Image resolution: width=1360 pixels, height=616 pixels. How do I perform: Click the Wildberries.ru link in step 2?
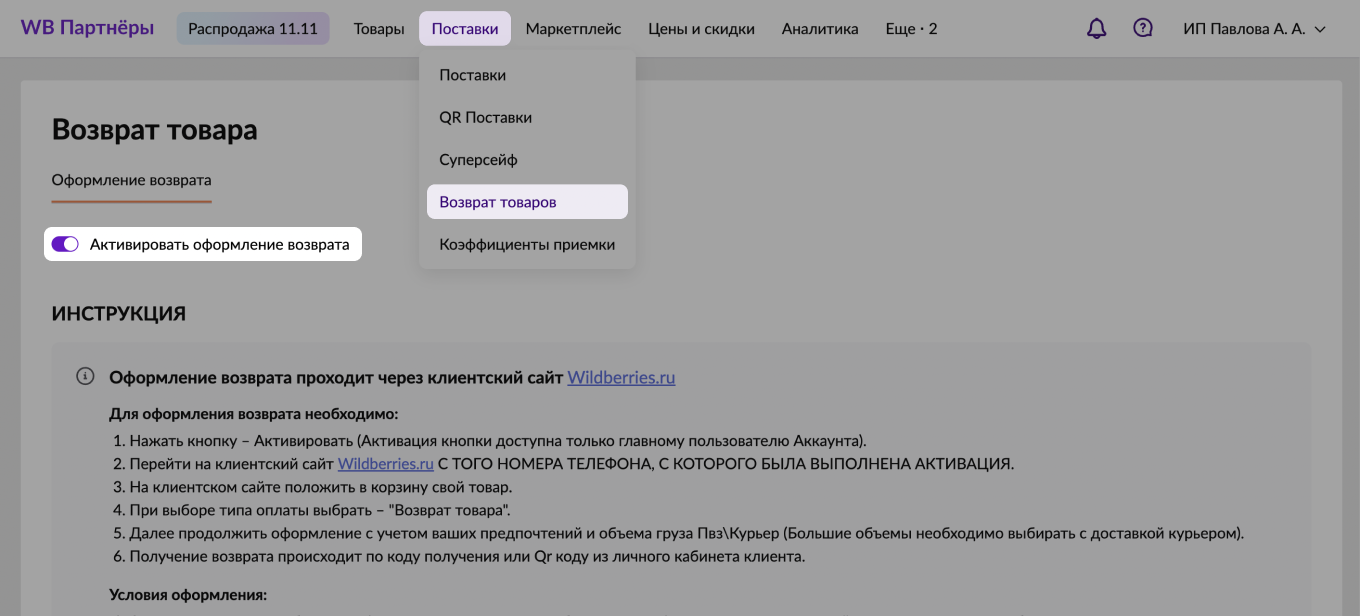(385, 463)
